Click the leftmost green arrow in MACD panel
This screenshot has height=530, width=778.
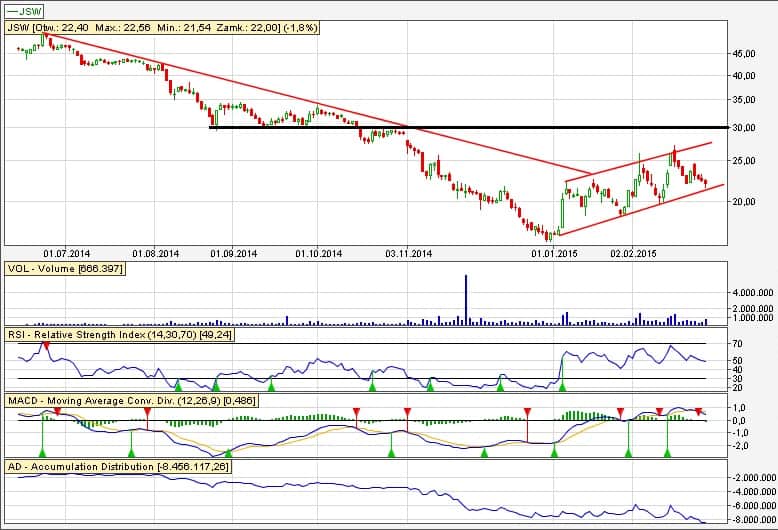tap(43, 453)
